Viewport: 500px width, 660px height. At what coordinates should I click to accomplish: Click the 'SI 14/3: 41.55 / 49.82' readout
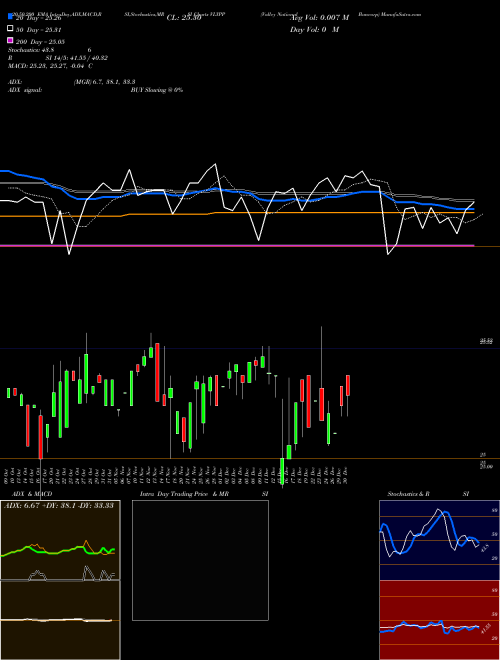tap(77, 58)
